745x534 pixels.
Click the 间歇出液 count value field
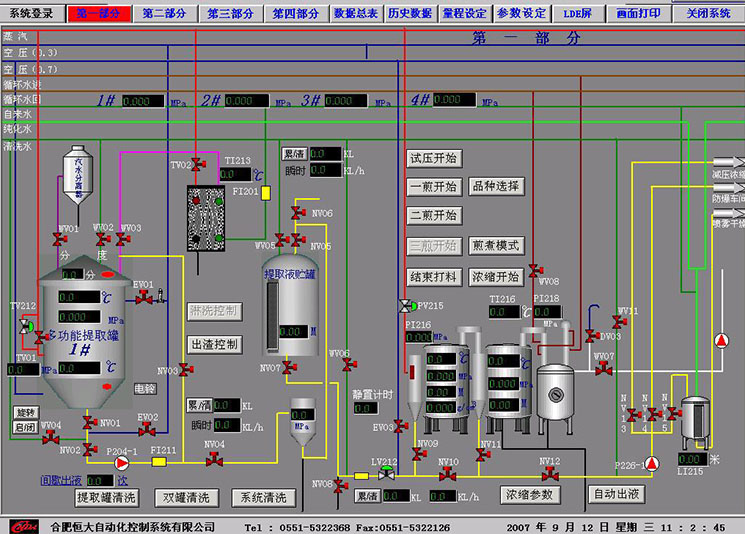(x=100, y=481)
